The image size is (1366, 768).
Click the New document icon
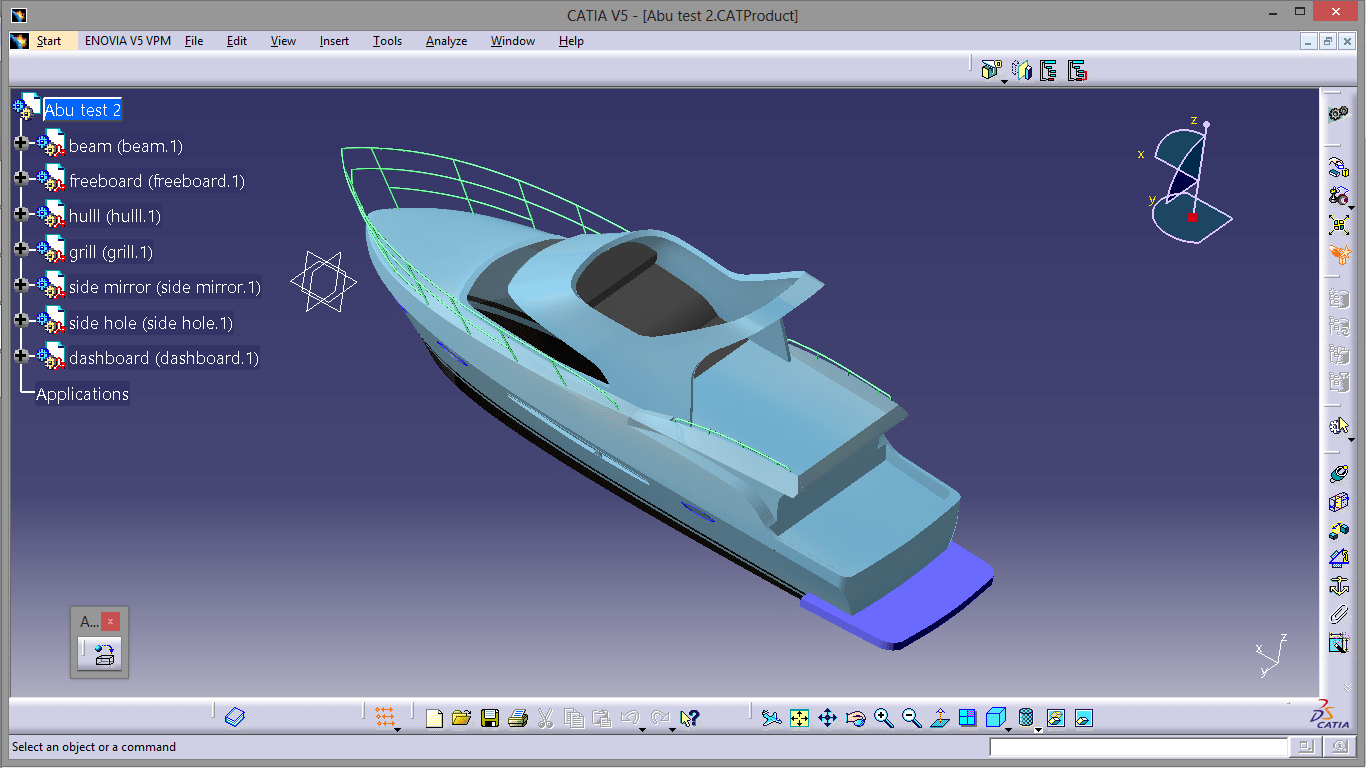(x=434, y=717)
